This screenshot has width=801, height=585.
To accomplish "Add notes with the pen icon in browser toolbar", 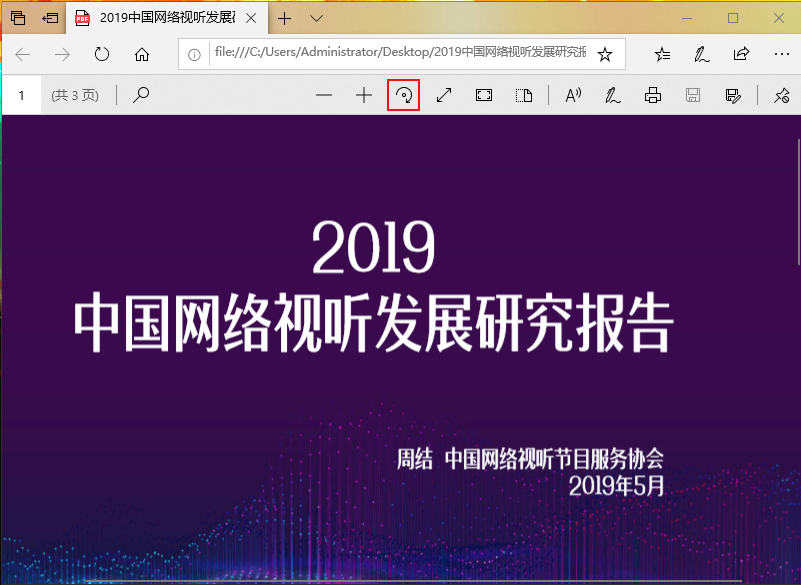I will pos(701,54).
